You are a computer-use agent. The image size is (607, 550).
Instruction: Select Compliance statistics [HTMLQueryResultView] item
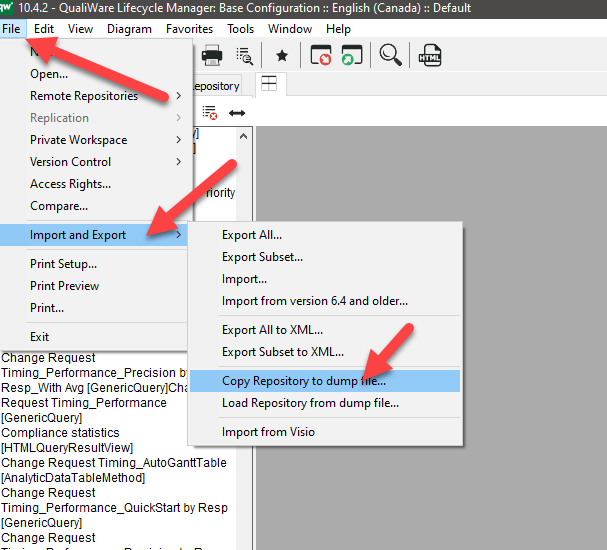point(67,440)
